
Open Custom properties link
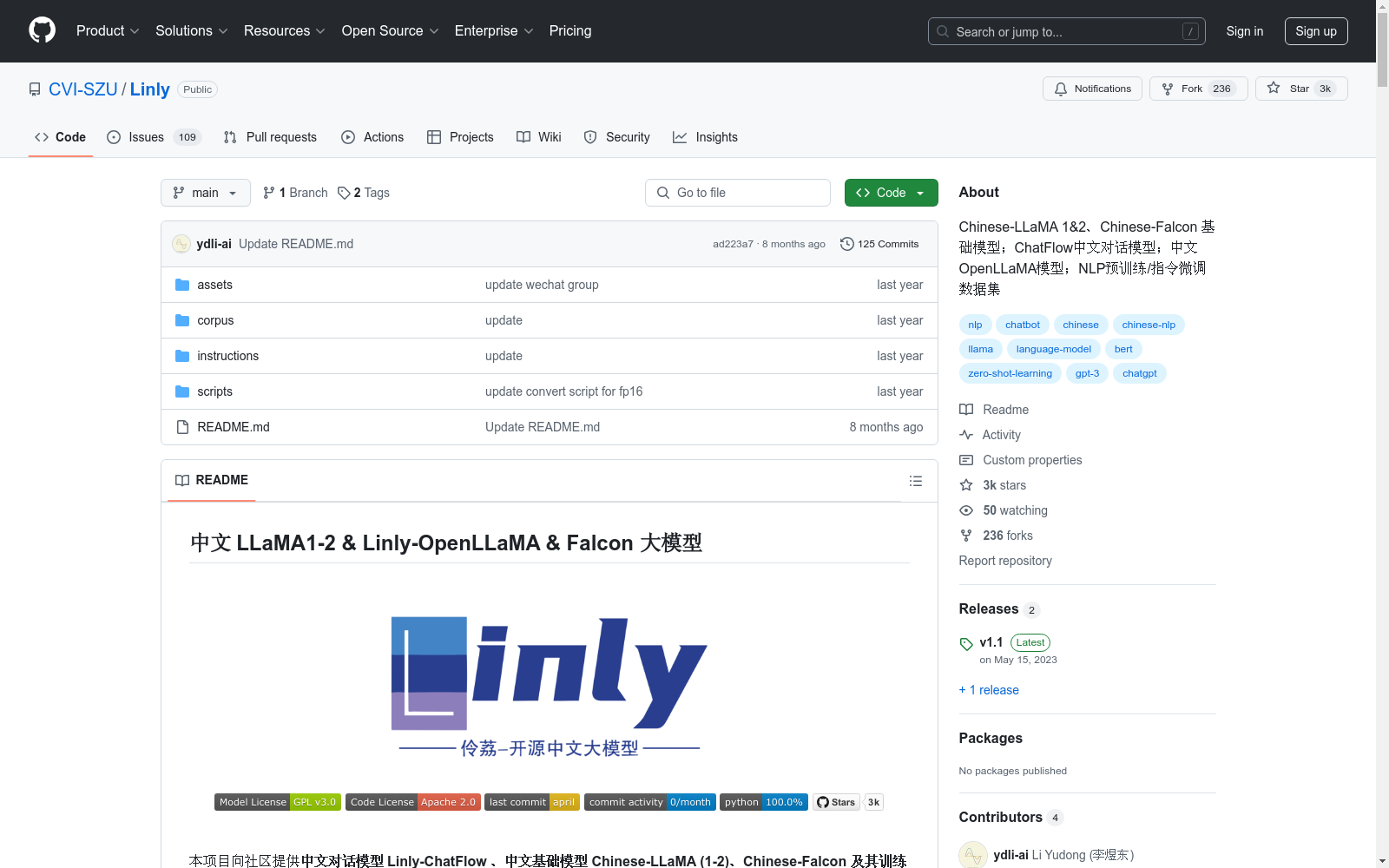pyautogui.click(x=1021, y=460)
